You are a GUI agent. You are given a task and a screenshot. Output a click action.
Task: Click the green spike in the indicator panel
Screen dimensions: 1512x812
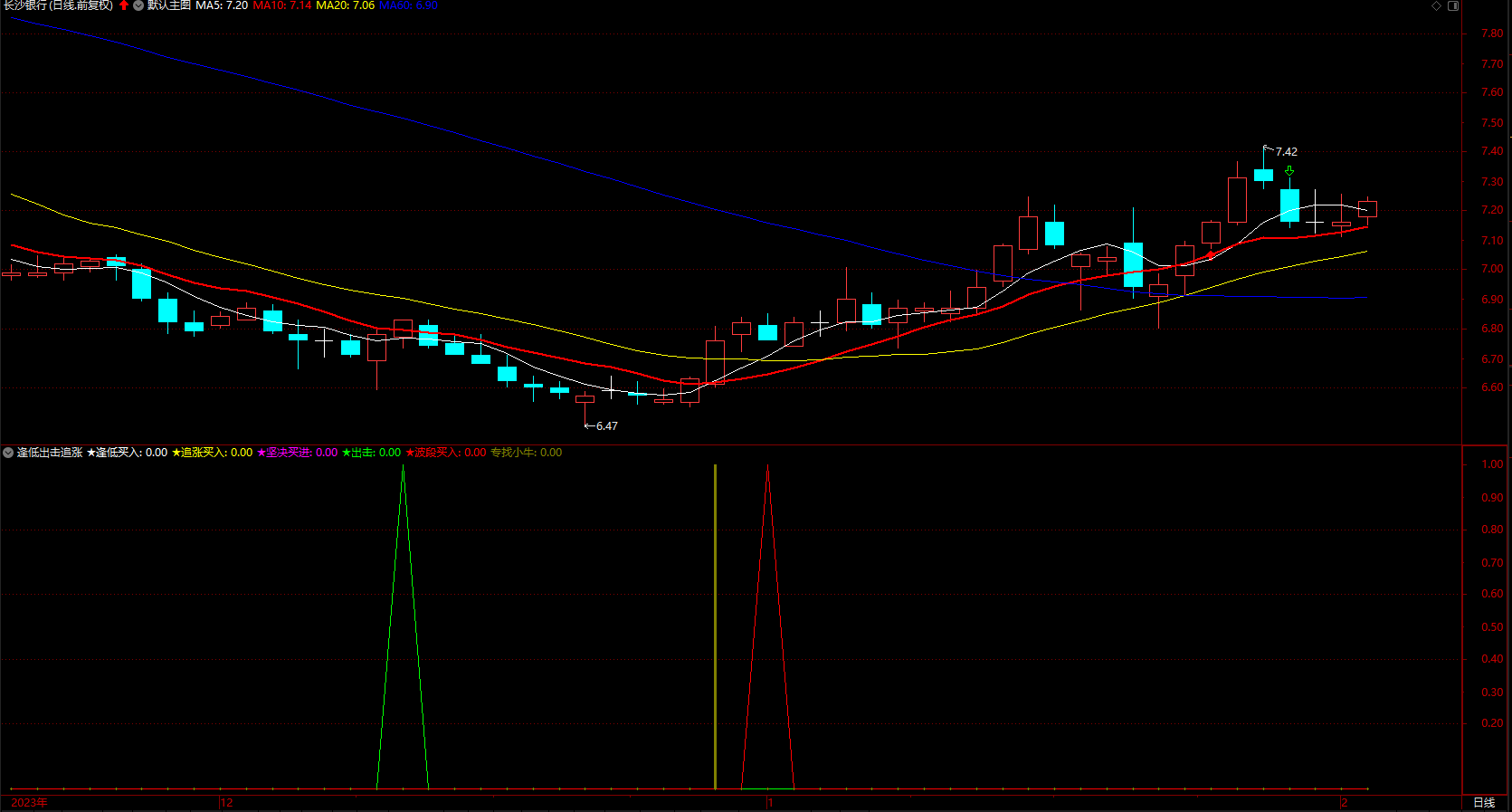[403, 626]
